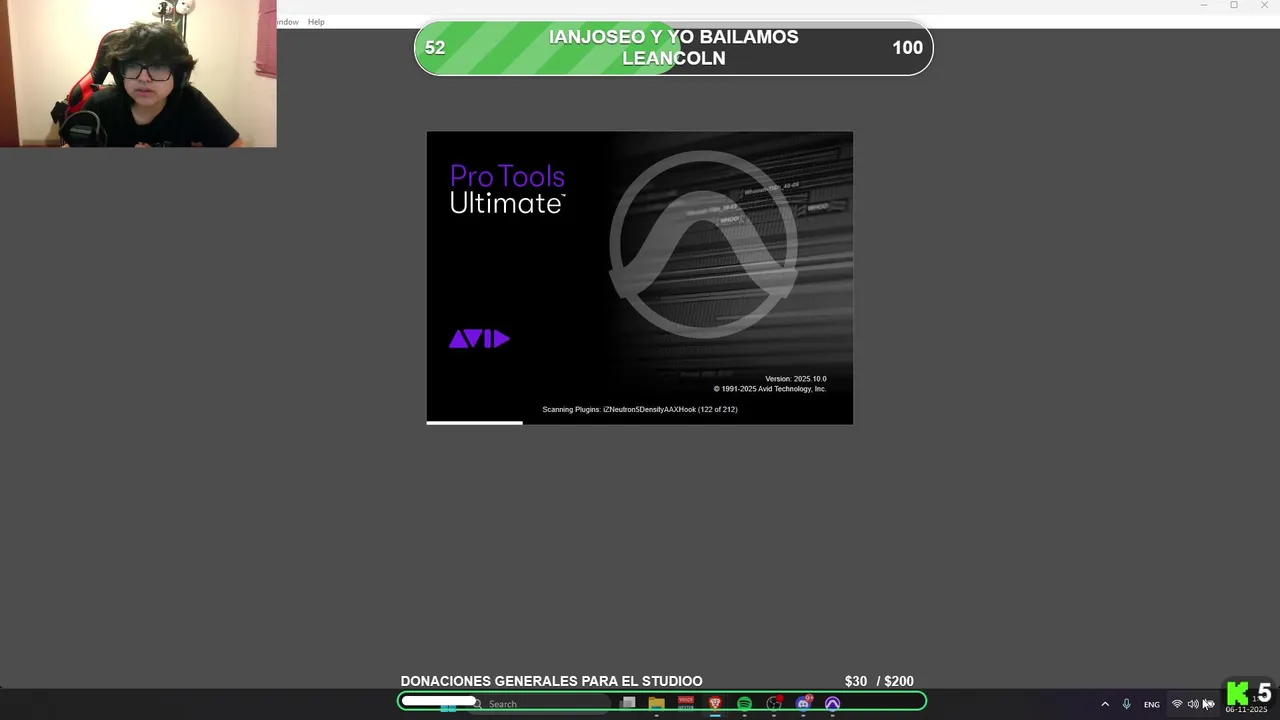Open the Help menu

tap(316, 22)
